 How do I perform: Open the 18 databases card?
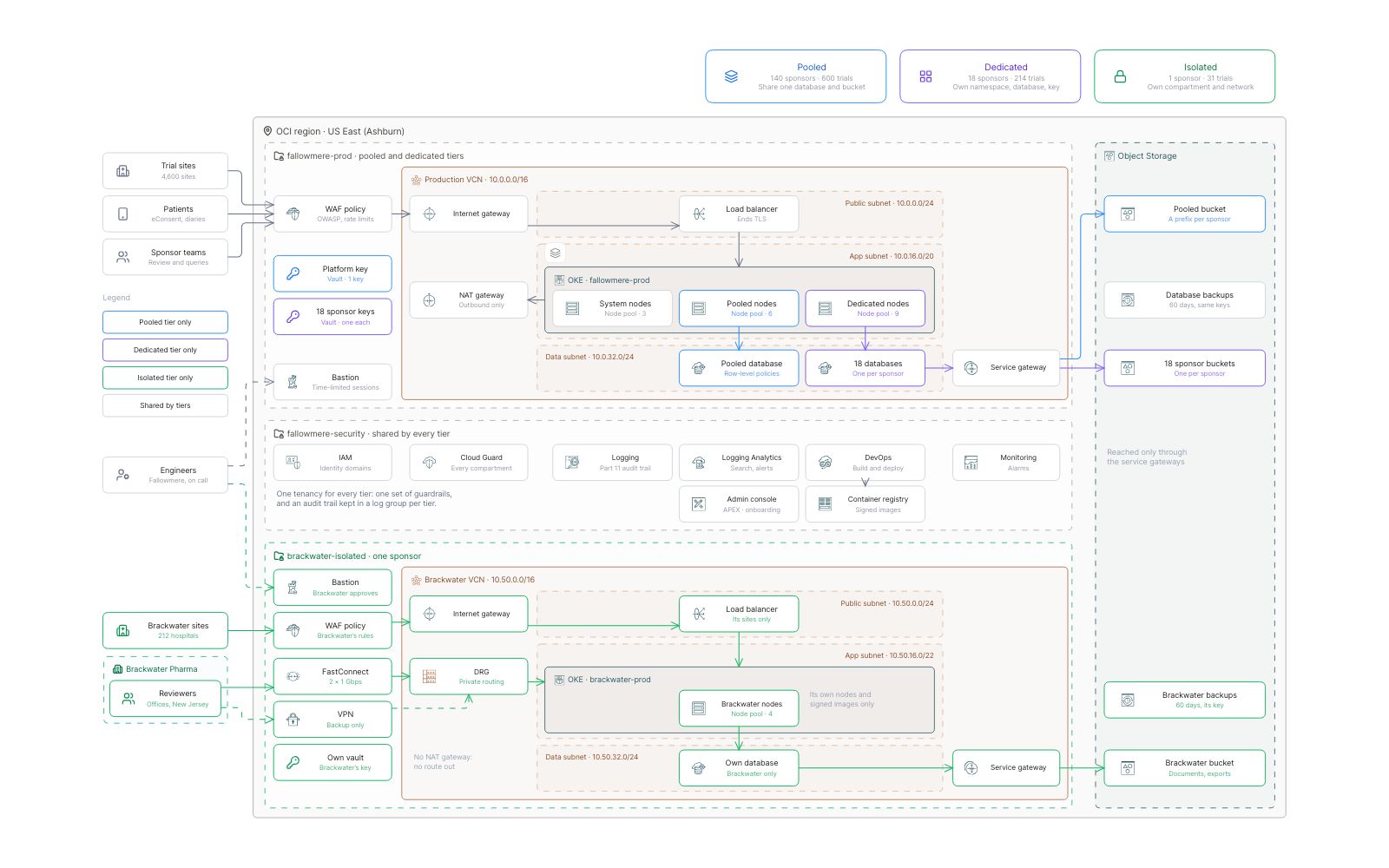(865, 368)
